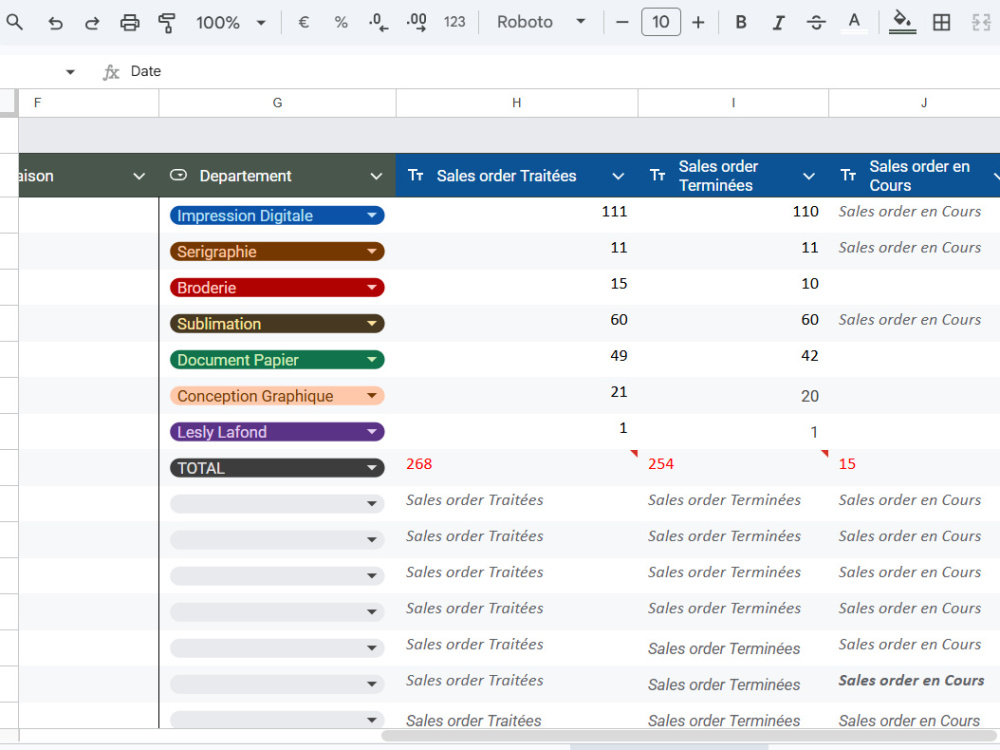Screen dimensions: 1000x750
Task: Click the merge cells icon
Action: point(980,22)
